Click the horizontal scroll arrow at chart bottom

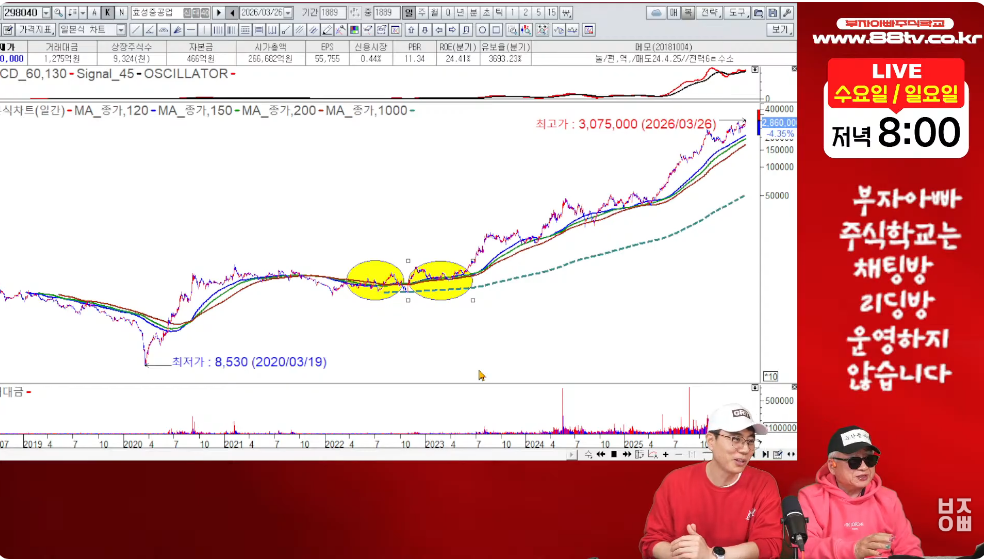click(x=572, y=455)
